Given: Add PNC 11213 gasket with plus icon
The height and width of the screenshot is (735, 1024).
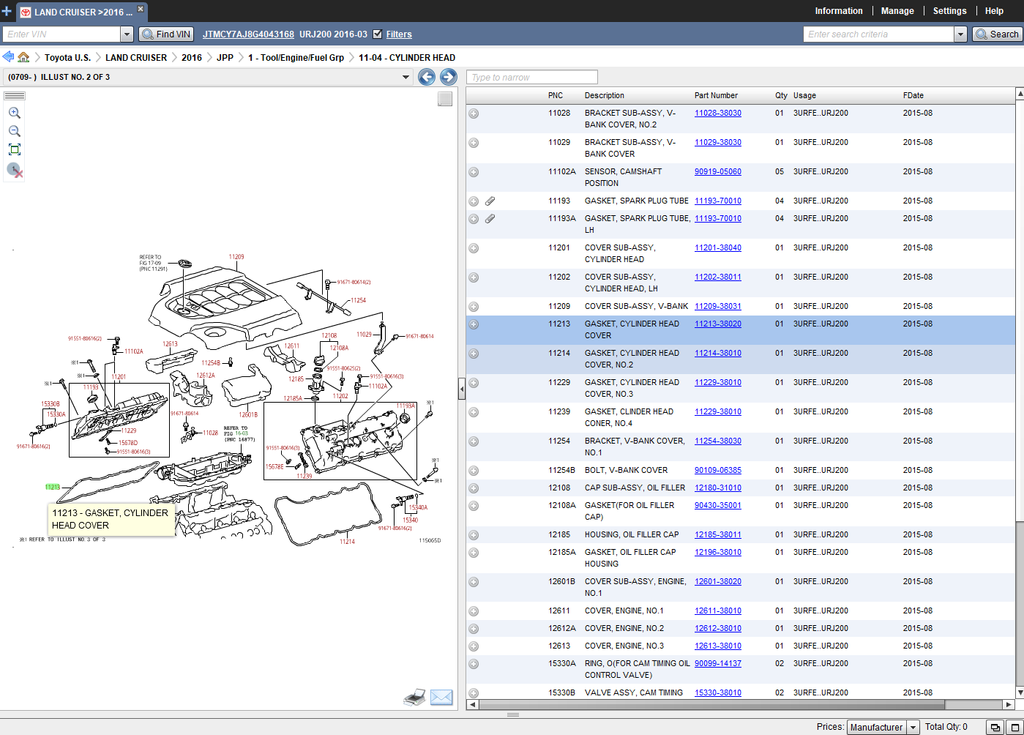Looking at the screenshot, I should (474, 324).
